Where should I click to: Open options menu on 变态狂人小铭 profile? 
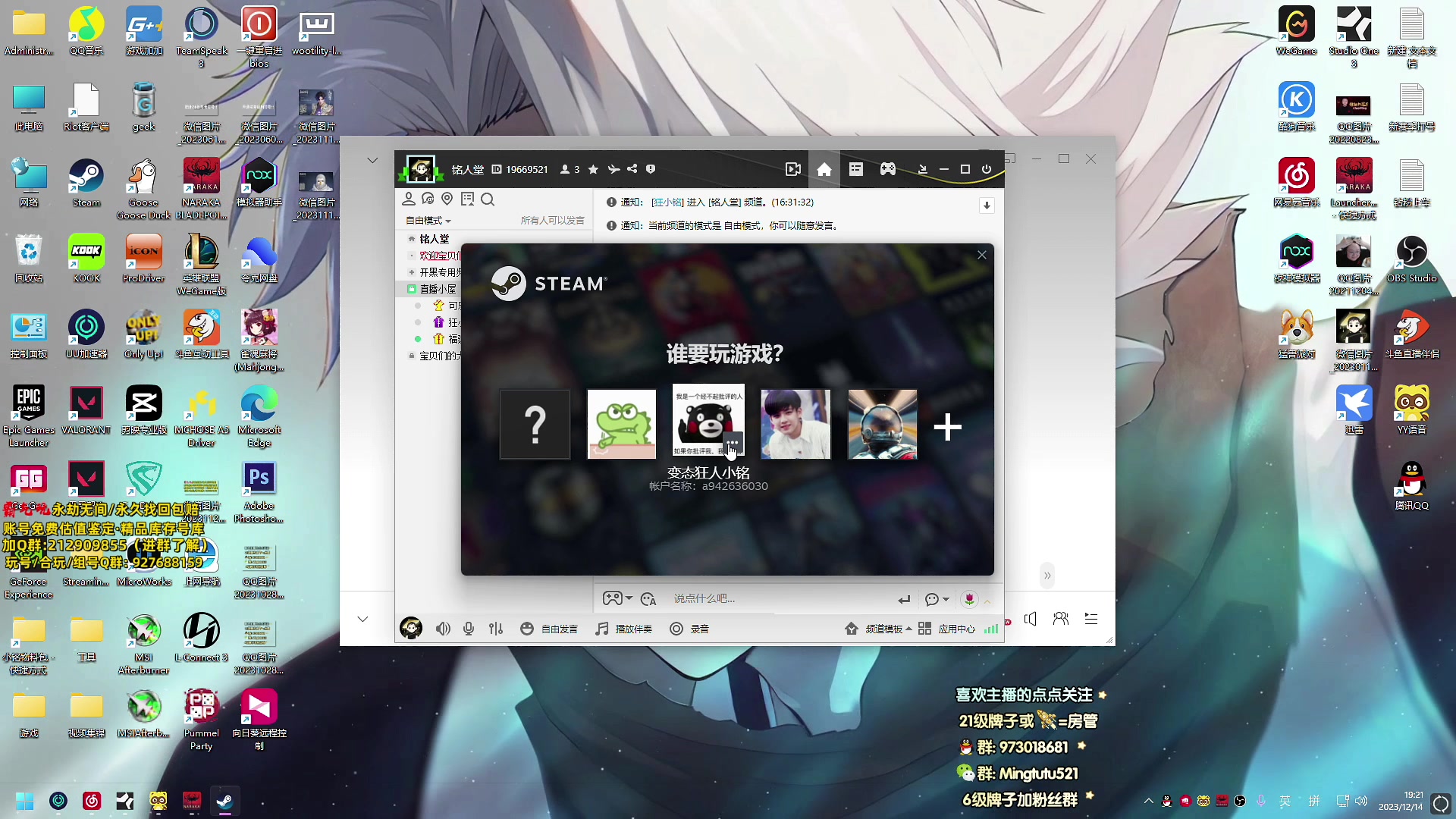[732, 442]
